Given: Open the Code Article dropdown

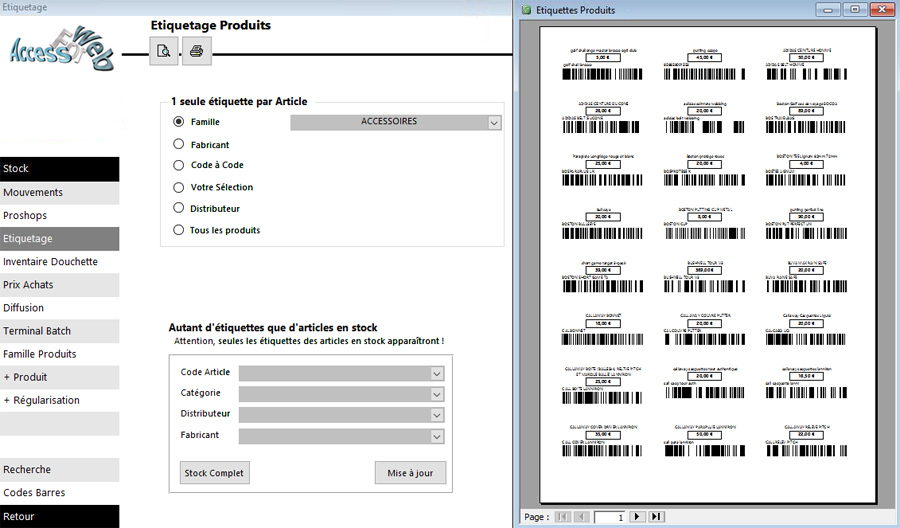Looking at the screenshot, I should (x=436, y=373).
